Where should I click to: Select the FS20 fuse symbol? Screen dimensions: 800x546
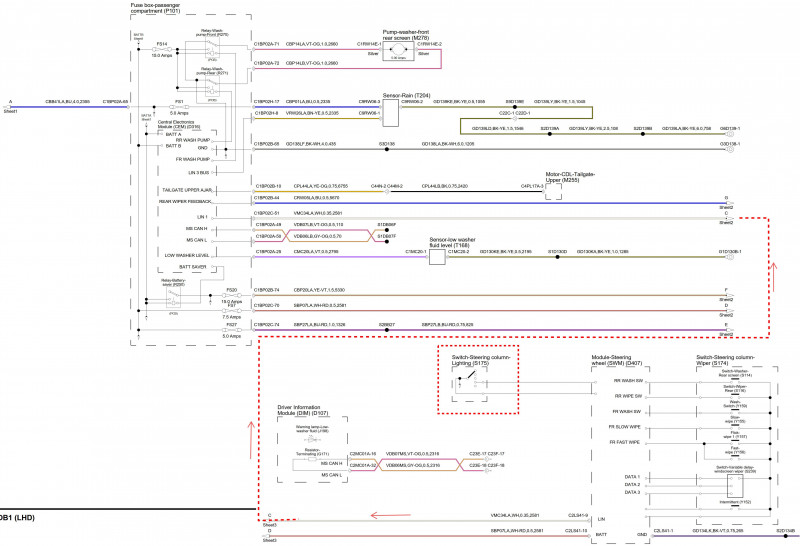pyautogui.click(x=231, y=293)
